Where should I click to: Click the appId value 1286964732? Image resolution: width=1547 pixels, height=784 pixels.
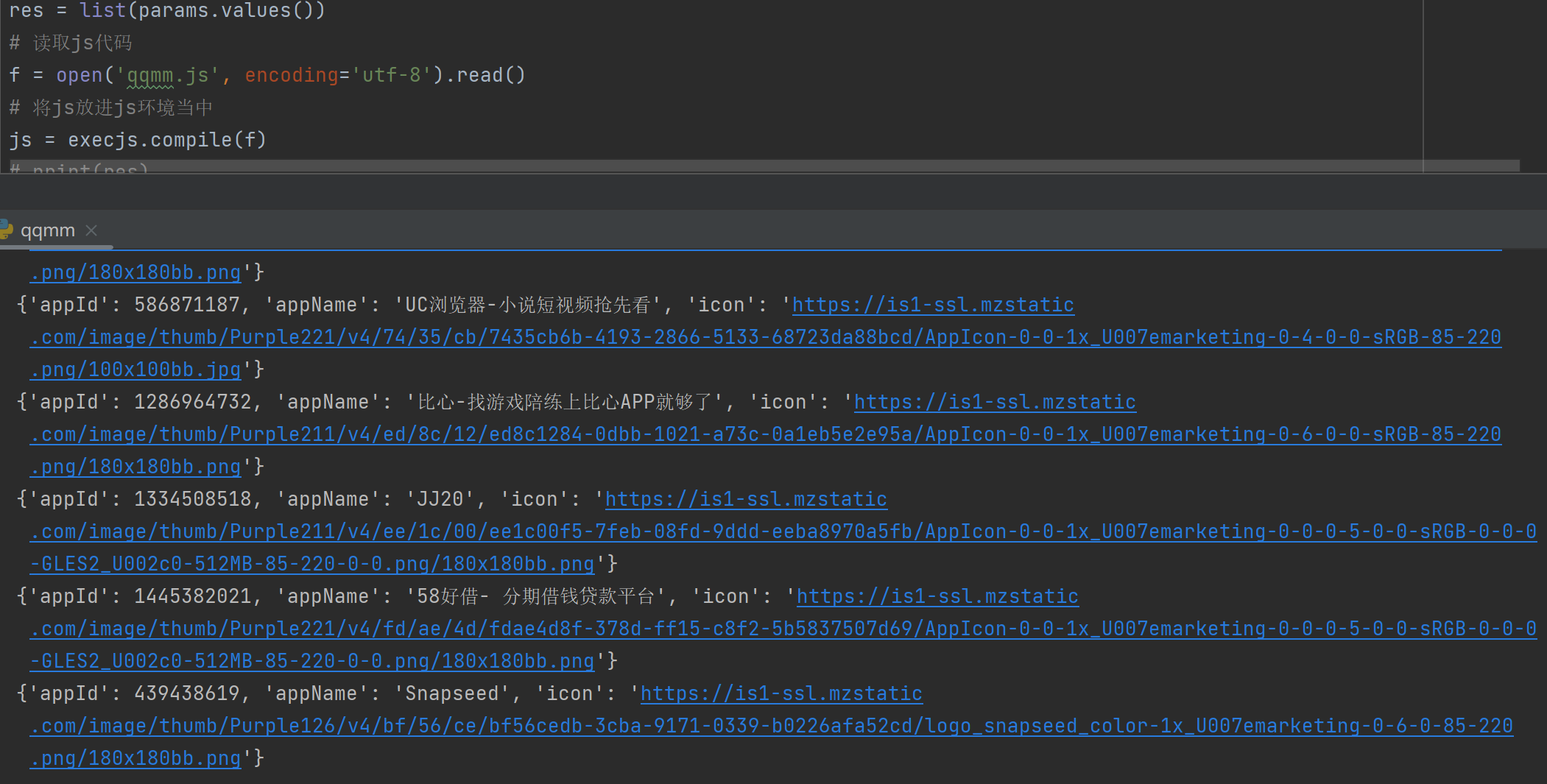tap(193, 402)
